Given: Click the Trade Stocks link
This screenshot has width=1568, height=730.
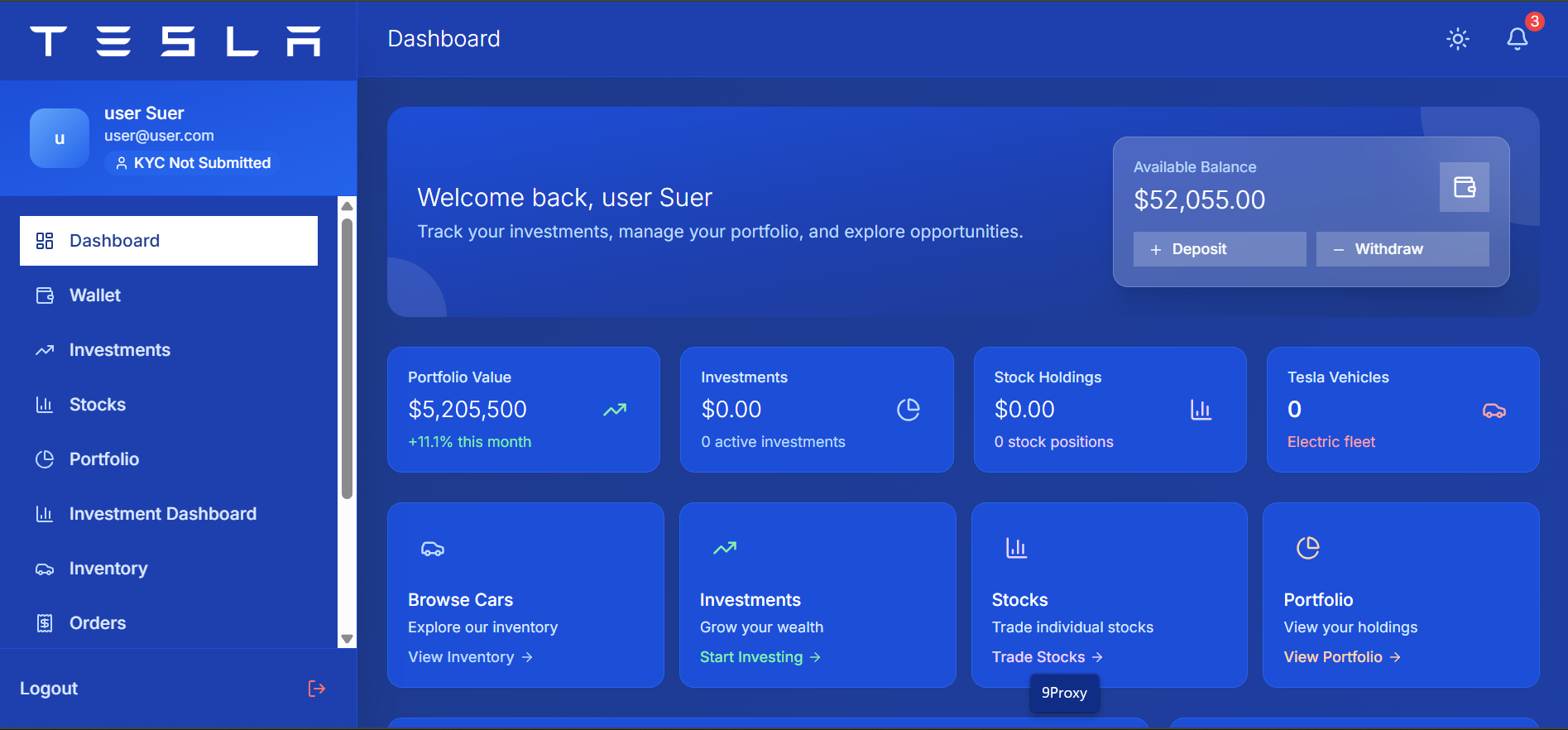Looking at the screenshot, I should 1048,657.
